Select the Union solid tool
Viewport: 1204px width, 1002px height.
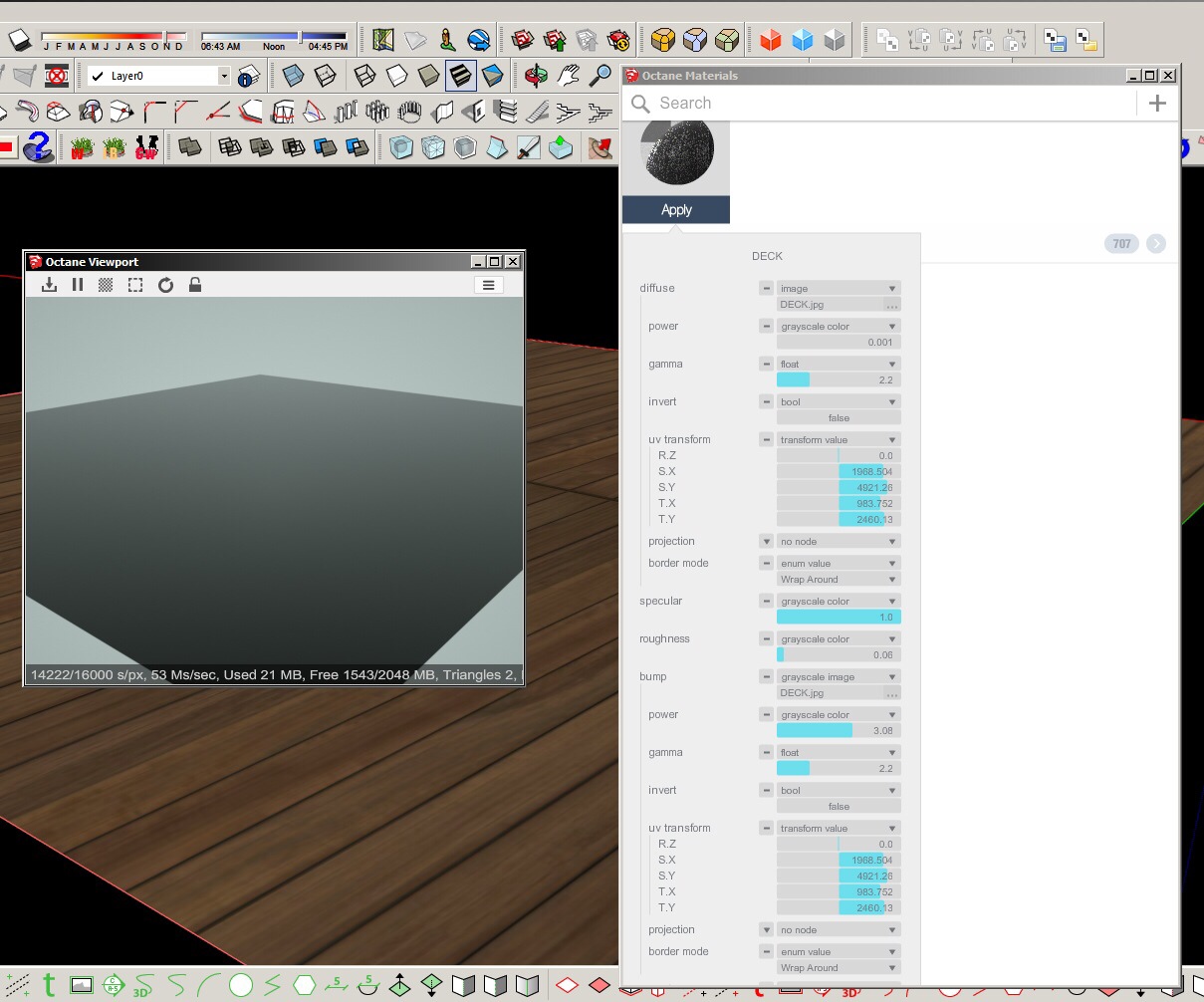pyautogui.click(x=262, y=148)
